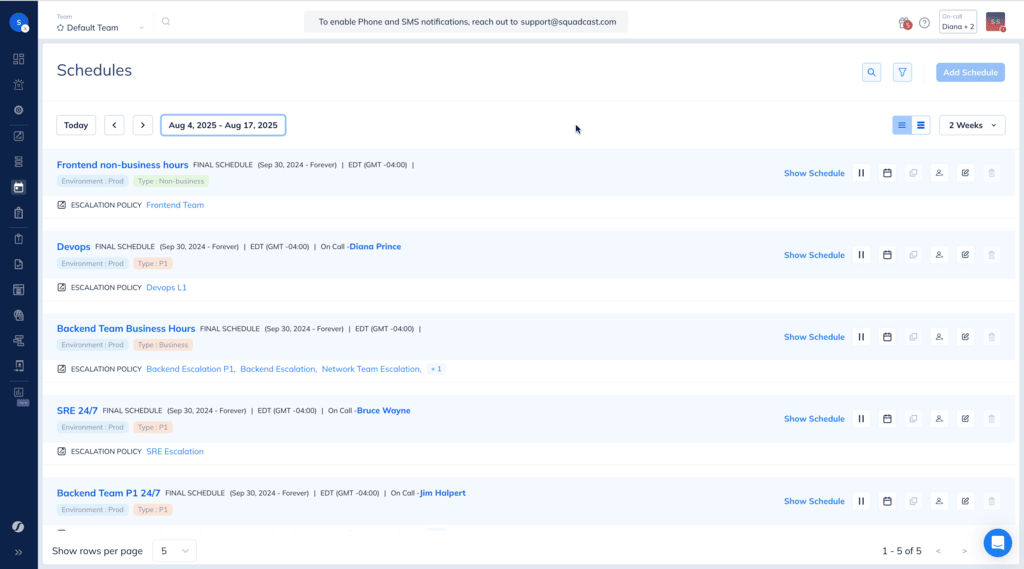
Task: Open on-call user Bruce Wayne
Action: [x=383, y=411]
